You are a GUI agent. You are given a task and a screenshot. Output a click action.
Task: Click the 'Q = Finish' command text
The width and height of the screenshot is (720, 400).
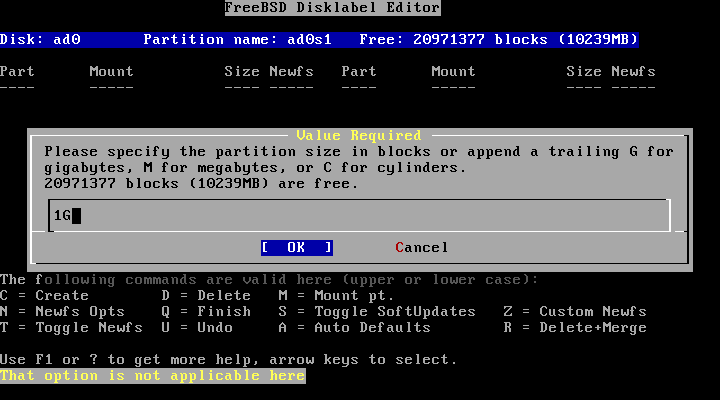206,311
